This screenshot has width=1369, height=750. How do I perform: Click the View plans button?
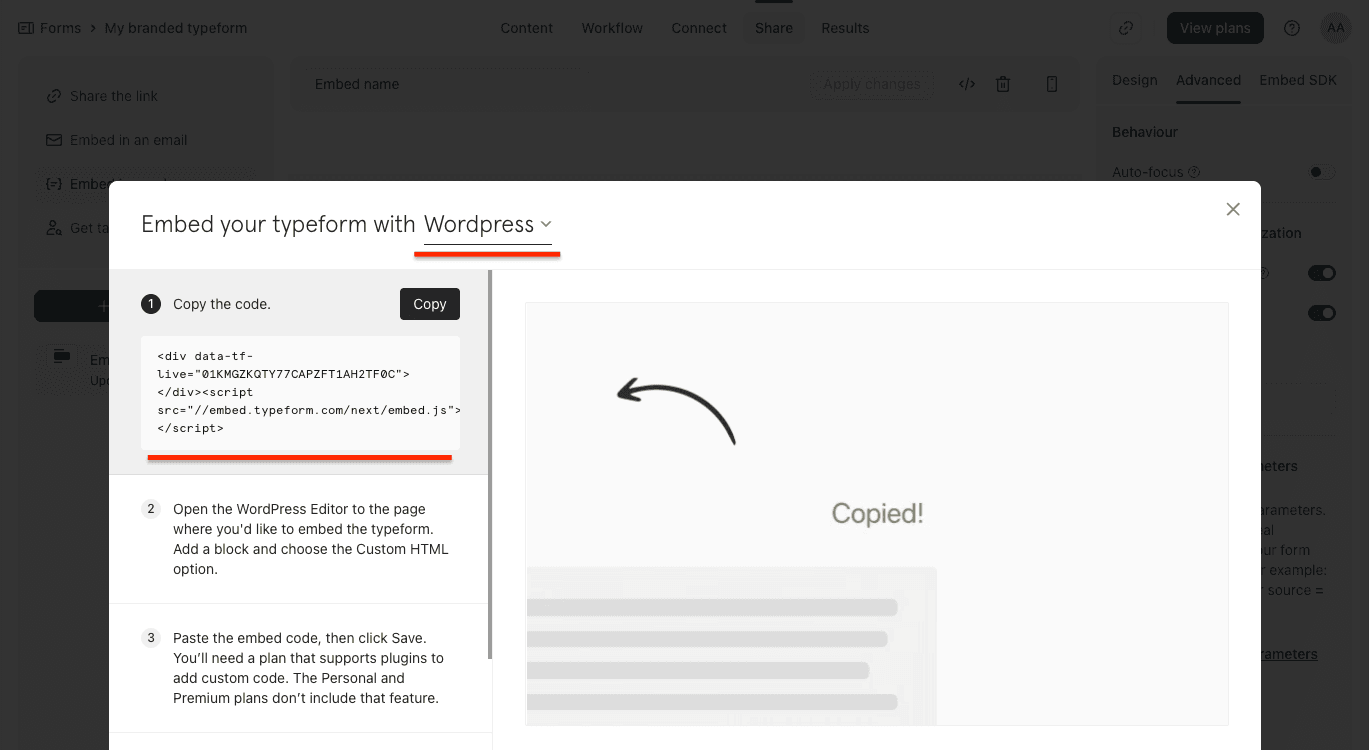pos(1215,27)
